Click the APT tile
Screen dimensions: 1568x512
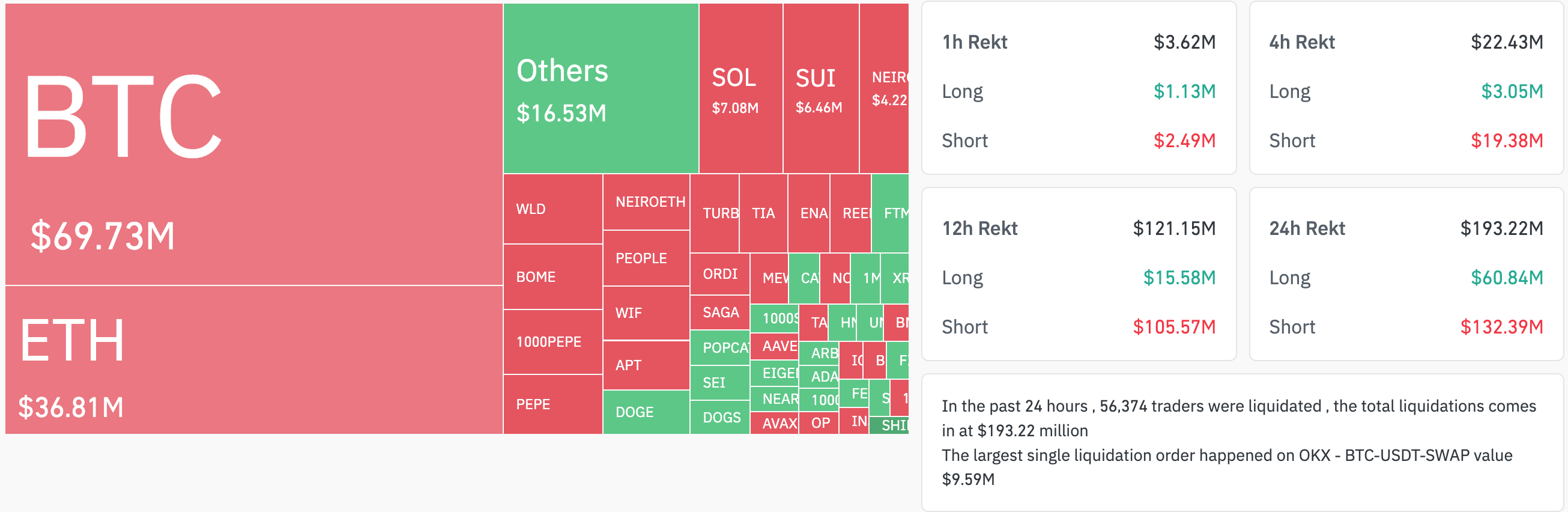[646, 365]
